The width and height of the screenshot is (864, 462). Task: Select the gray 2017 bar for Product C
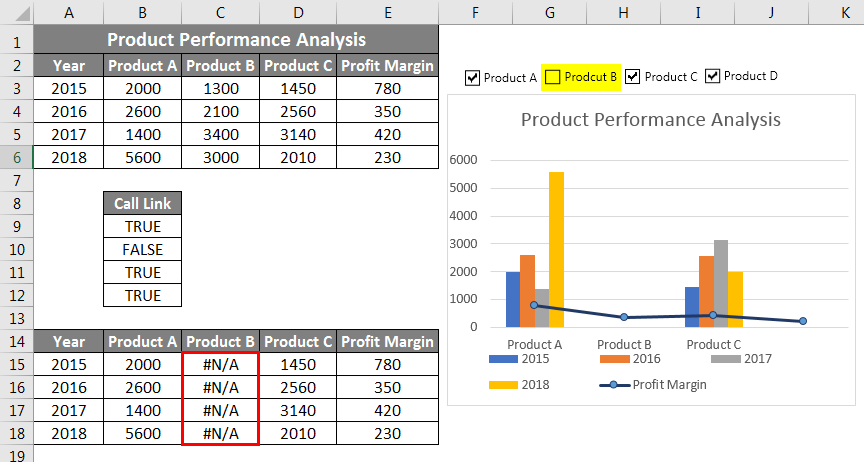pyautogui.click(x=721, y=283)
